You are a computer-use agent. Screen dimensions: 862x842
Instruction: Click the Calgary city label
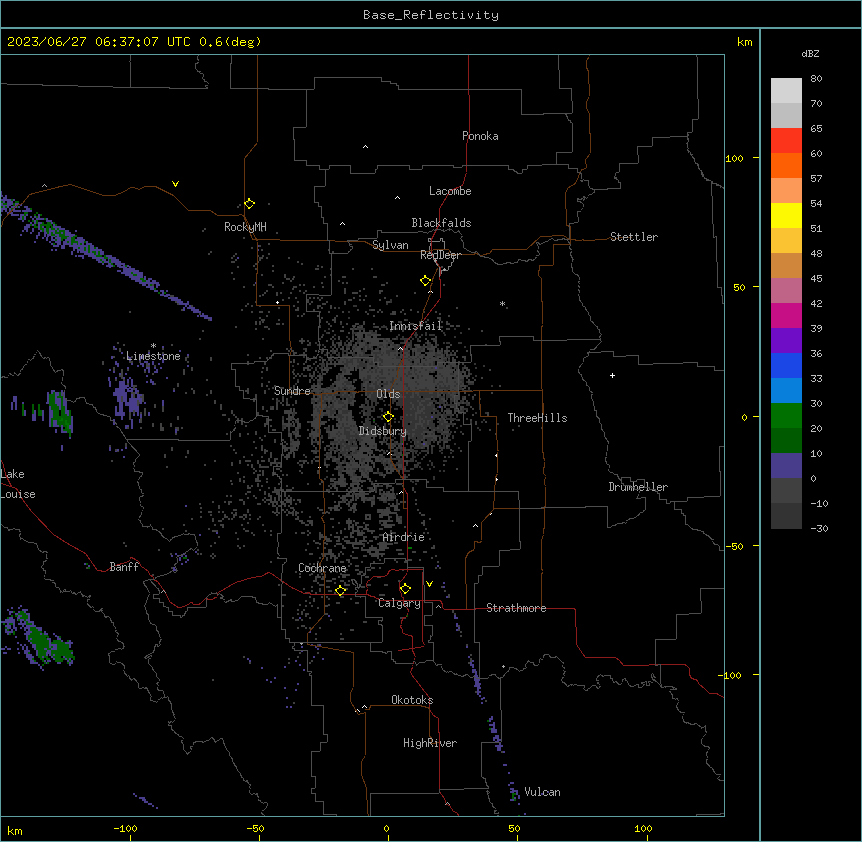click(399, 603)
